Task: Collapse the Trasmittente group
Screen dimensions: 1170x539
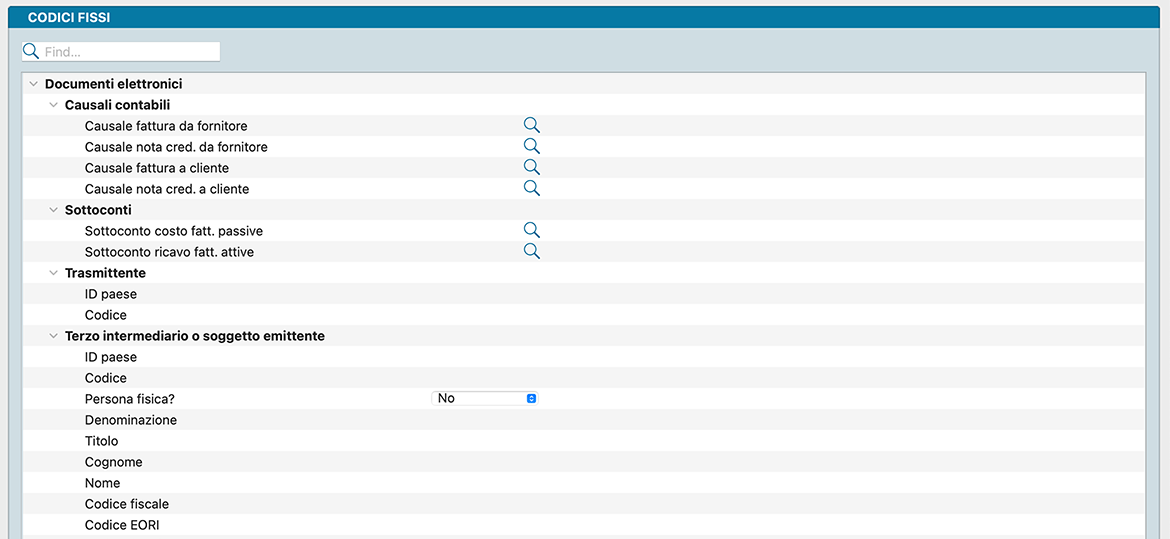Action: click(54, 273)
